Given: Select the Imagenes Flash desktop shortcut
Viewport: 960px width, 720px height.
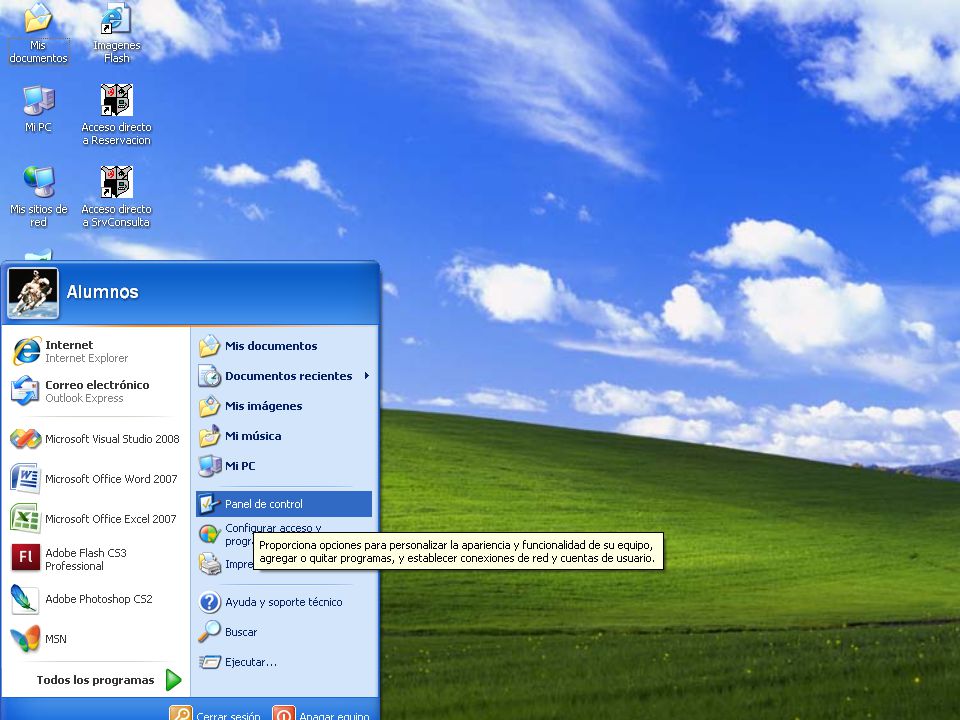Looking at the screenshot, I should click(x=116, y=34).
